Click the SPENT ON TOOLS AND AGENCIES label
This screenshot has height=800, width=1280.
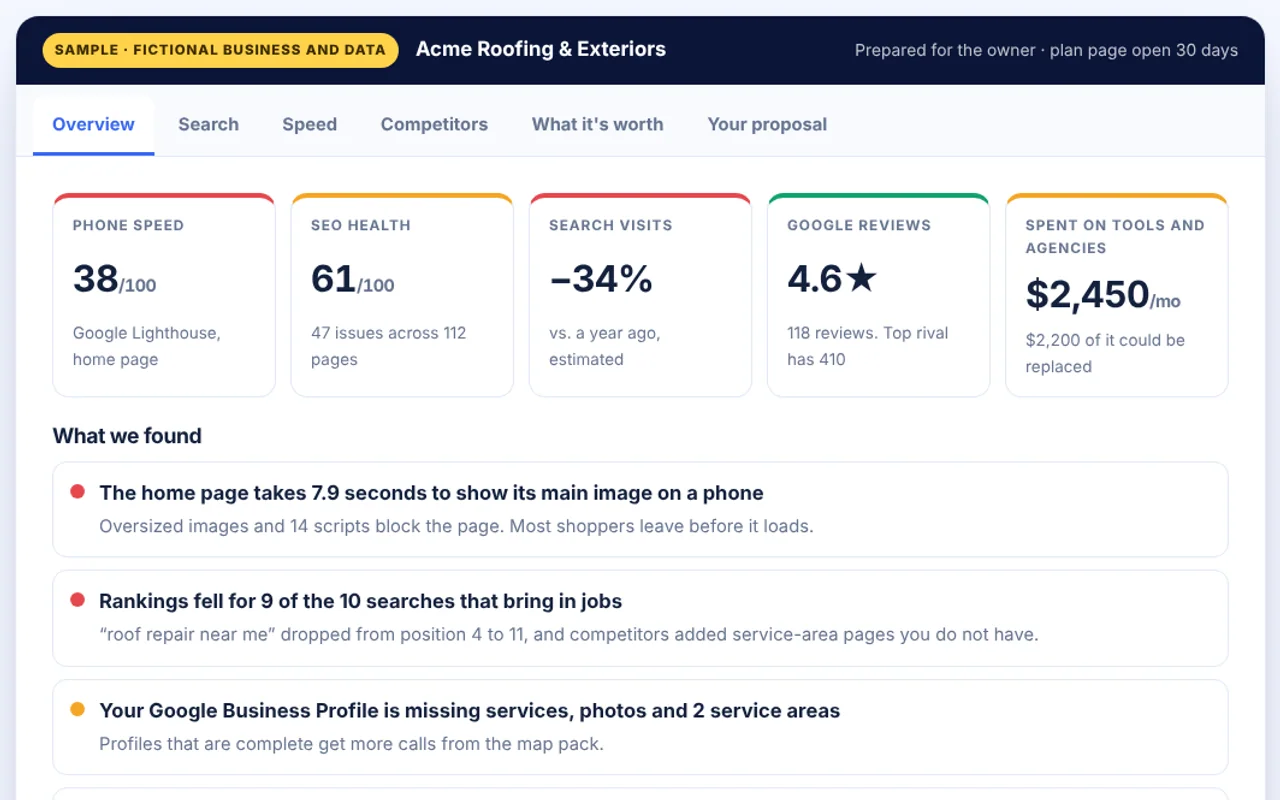pos(1115,237)
